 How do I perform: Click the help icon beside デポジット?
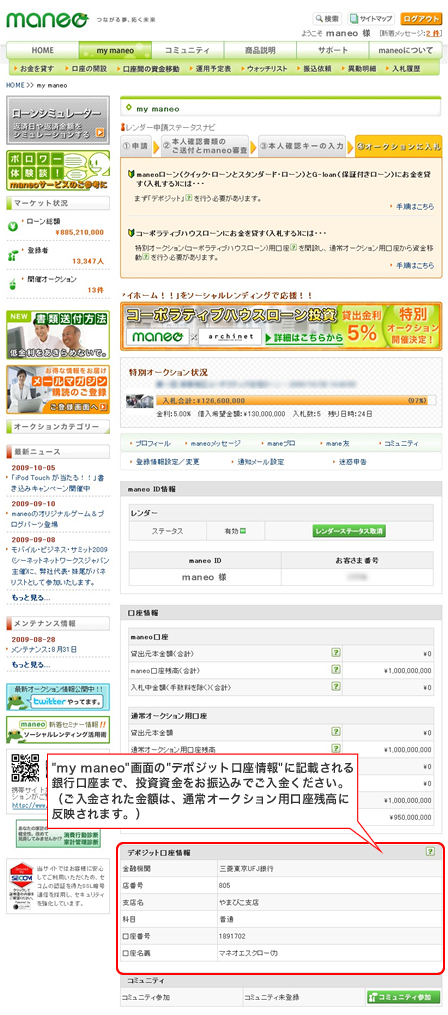coord(190,197)
